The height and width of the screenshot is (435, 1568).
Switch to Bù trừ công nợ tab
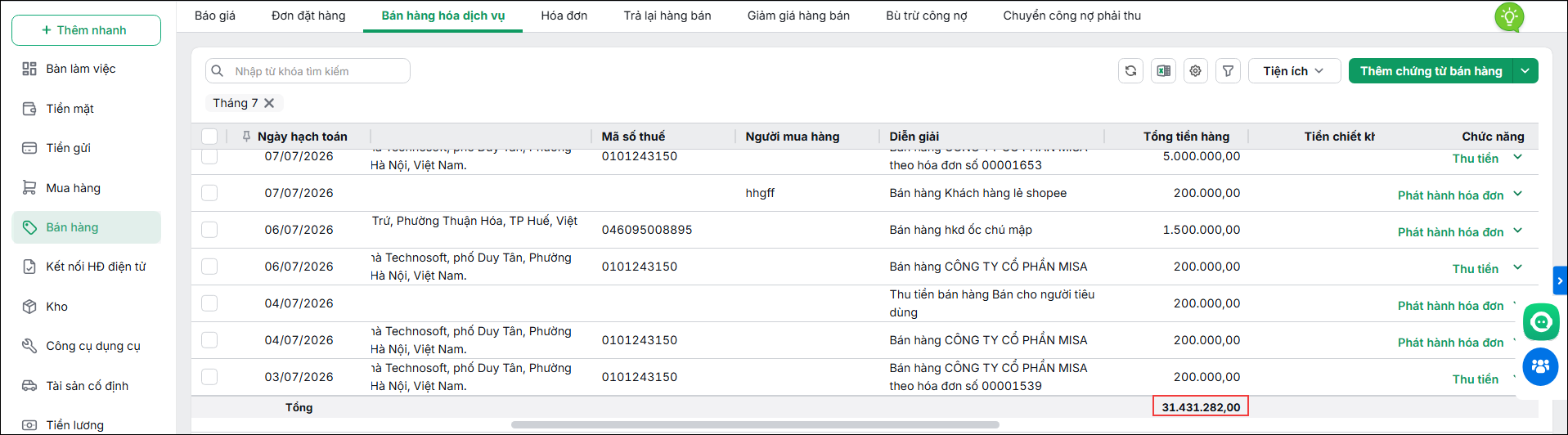tap(927, 16)
